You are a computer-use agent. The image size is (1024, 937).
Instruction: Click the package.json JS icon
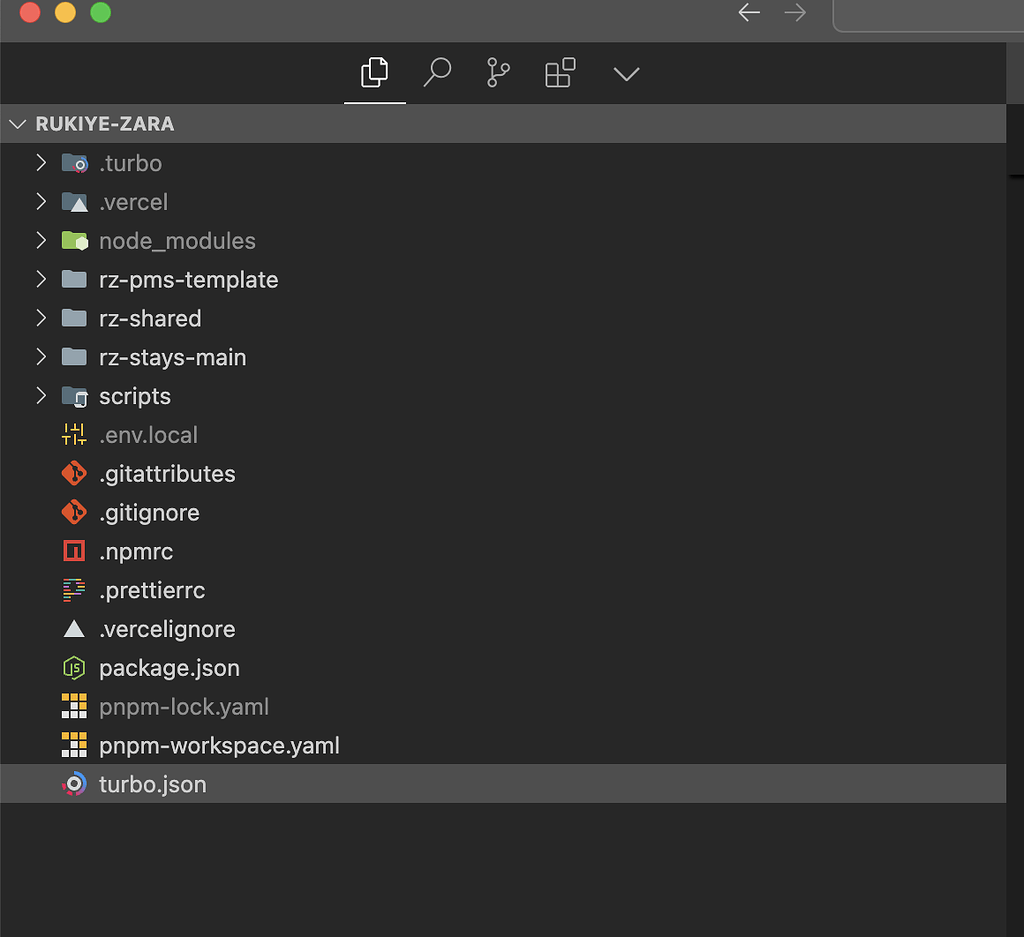click(x=74, y=667)
